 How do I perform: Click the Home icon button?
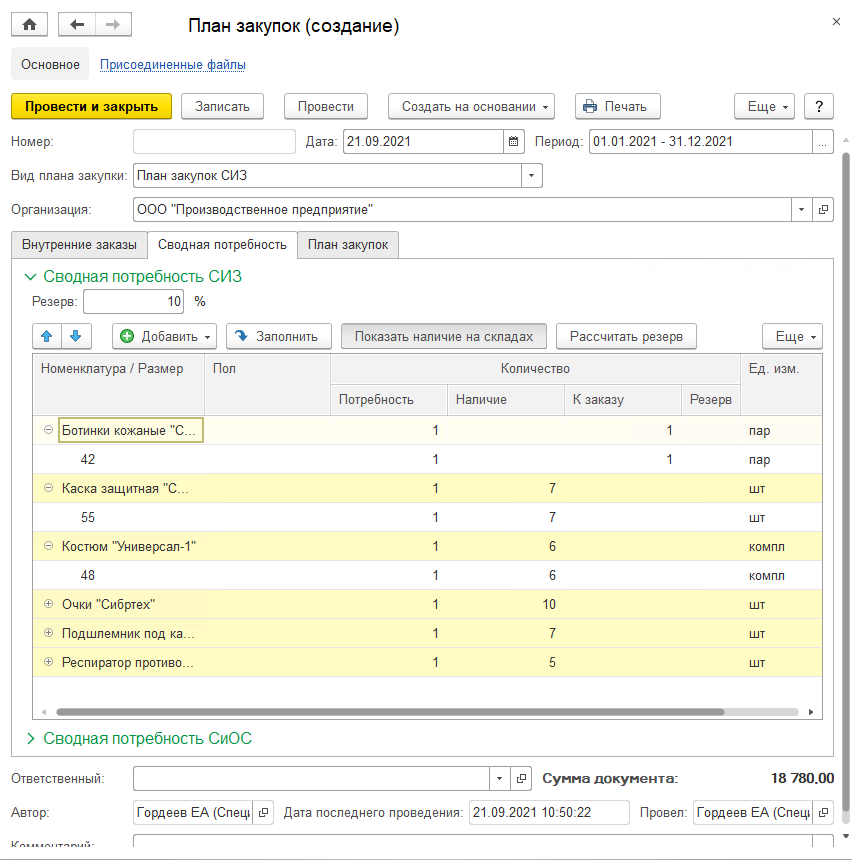tap(29, 25)
